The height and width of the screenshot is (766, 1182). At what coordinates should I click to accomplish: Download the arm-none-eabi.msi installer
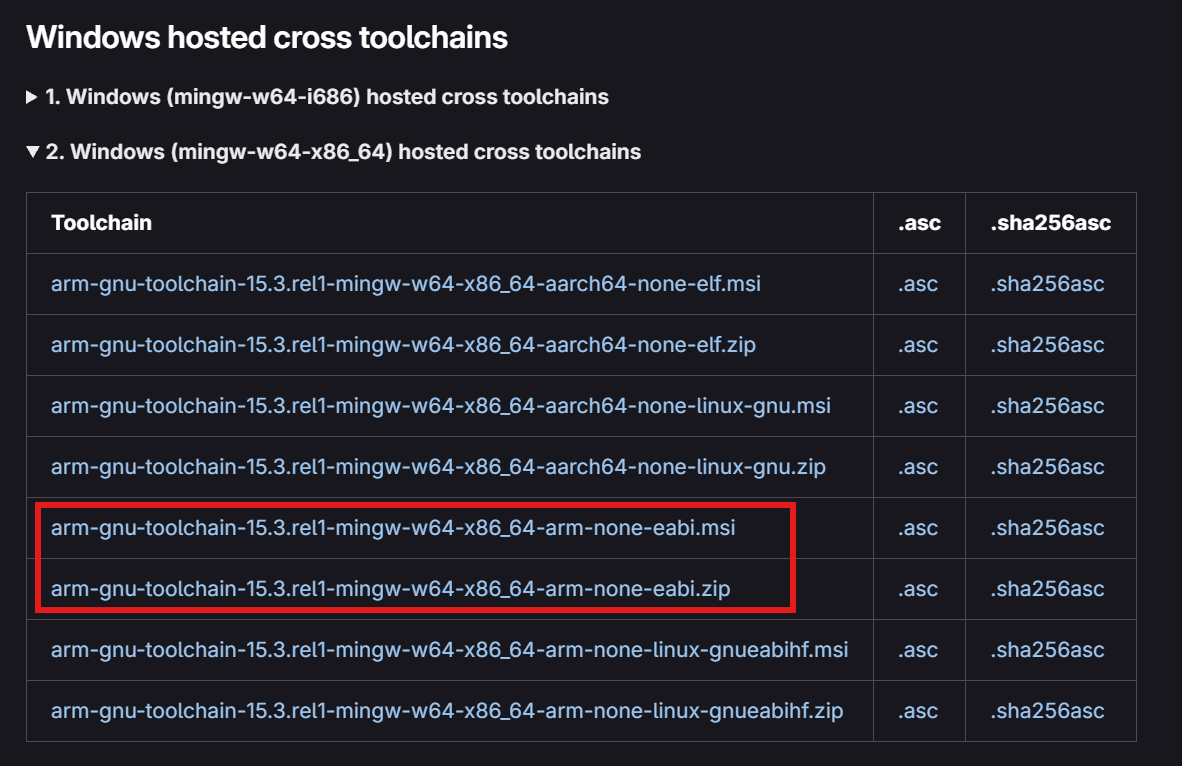coord(393,528)
